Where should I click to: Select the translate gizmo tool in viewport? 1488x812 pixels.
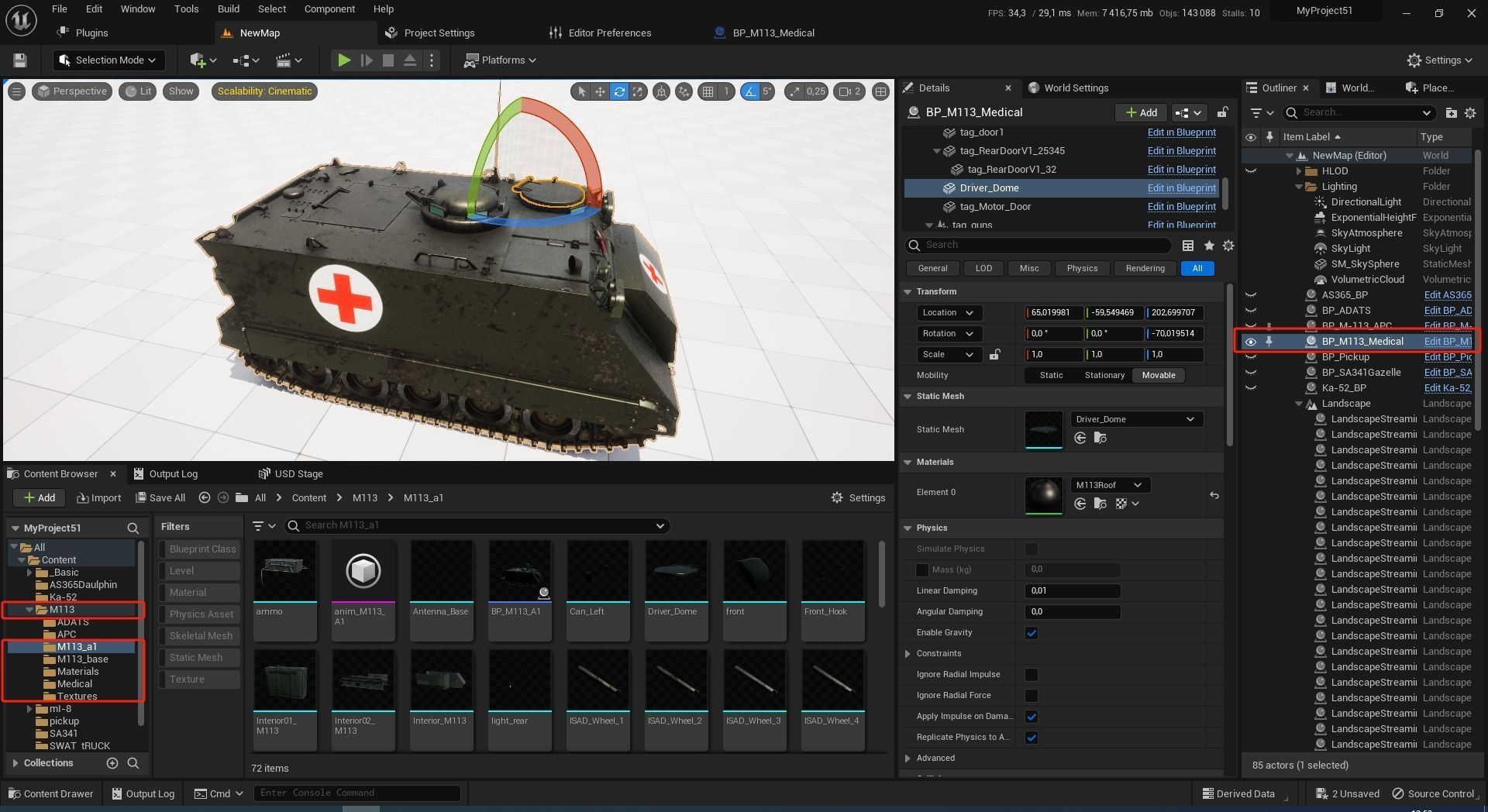600,91
